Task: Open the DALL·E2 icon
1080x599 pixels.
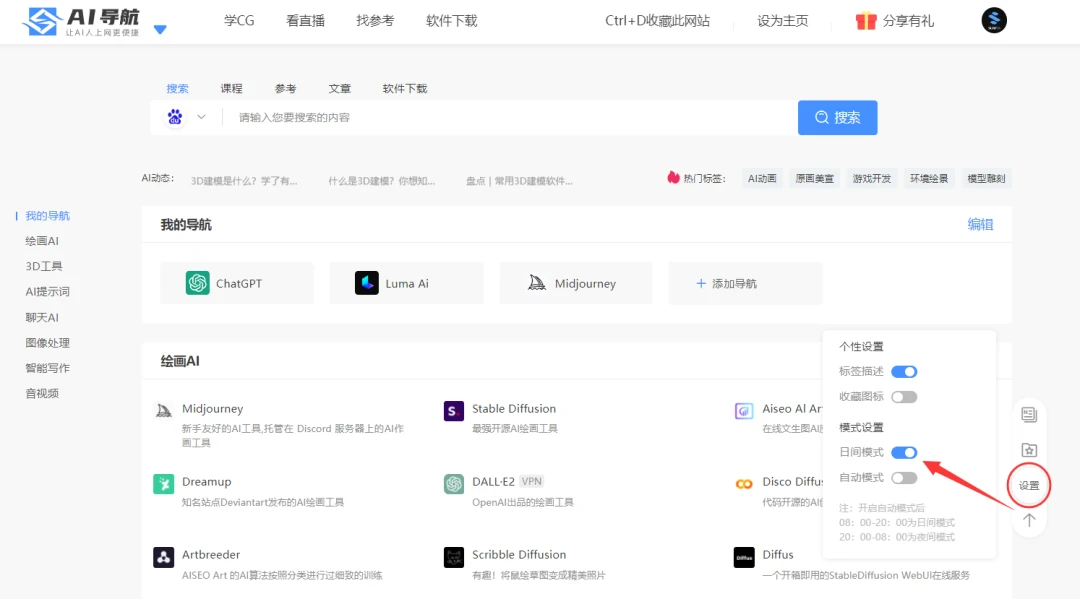Action: click(x=454, y=484)
